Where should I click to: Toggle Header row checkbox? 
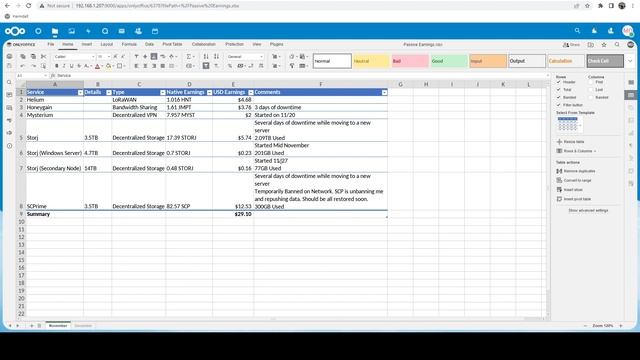coord(559,82)
